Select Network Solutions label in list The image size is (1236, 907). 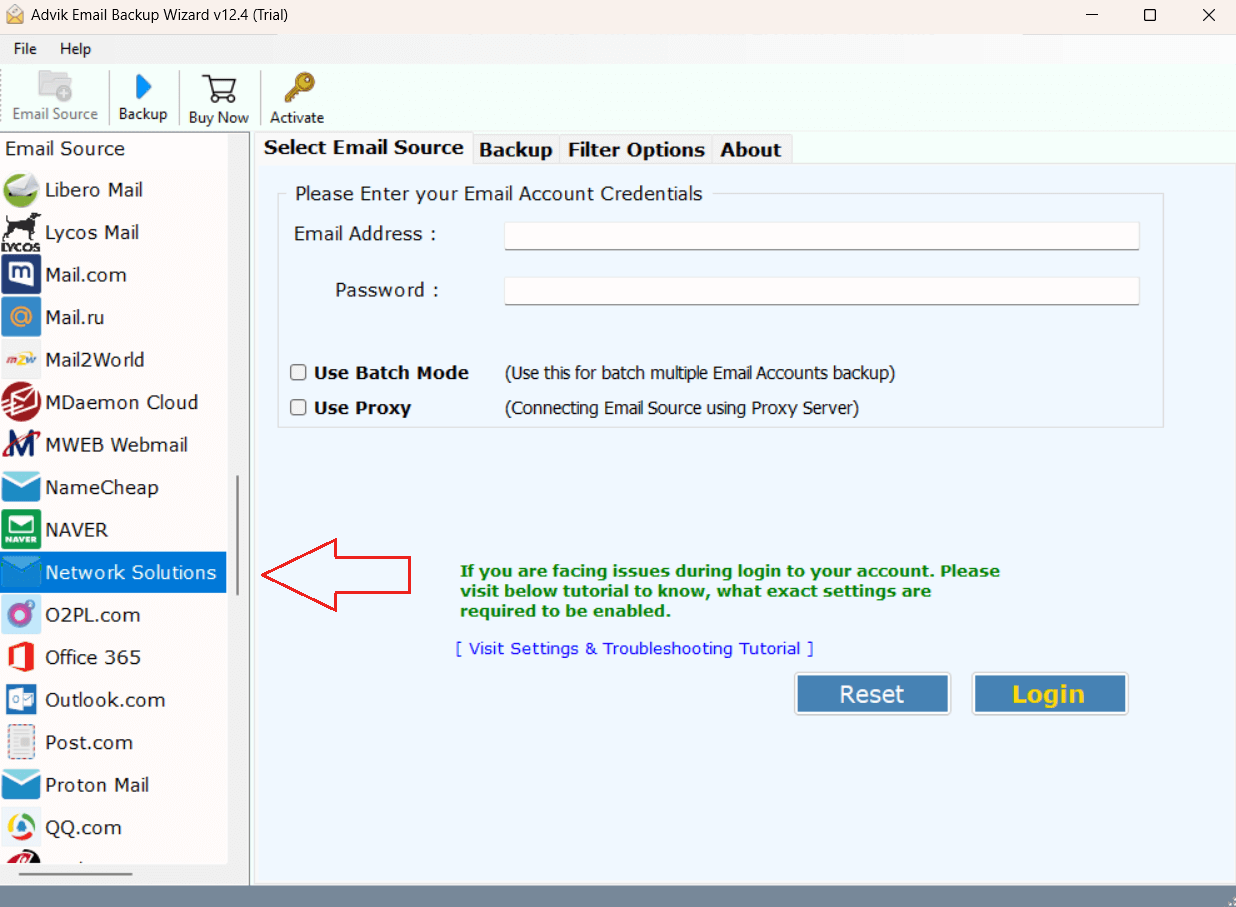pyautogui.click(x=131, y=572)
